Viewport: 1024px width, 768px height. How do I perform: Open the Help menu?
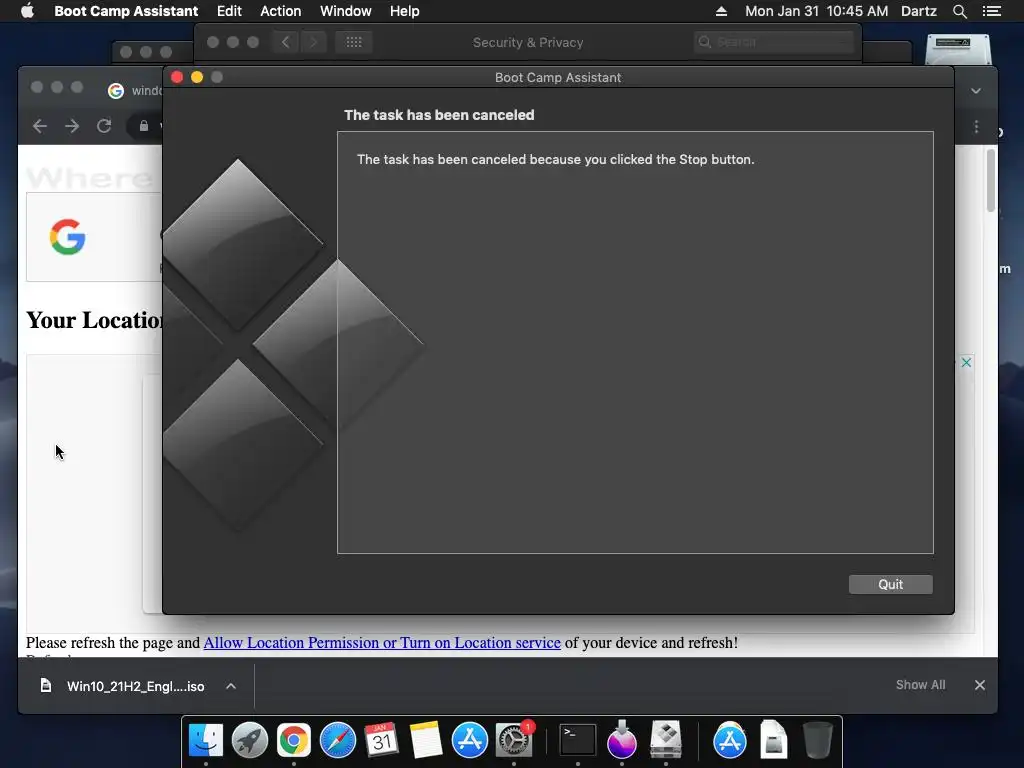pyautogui.click(x=405, y=11)
